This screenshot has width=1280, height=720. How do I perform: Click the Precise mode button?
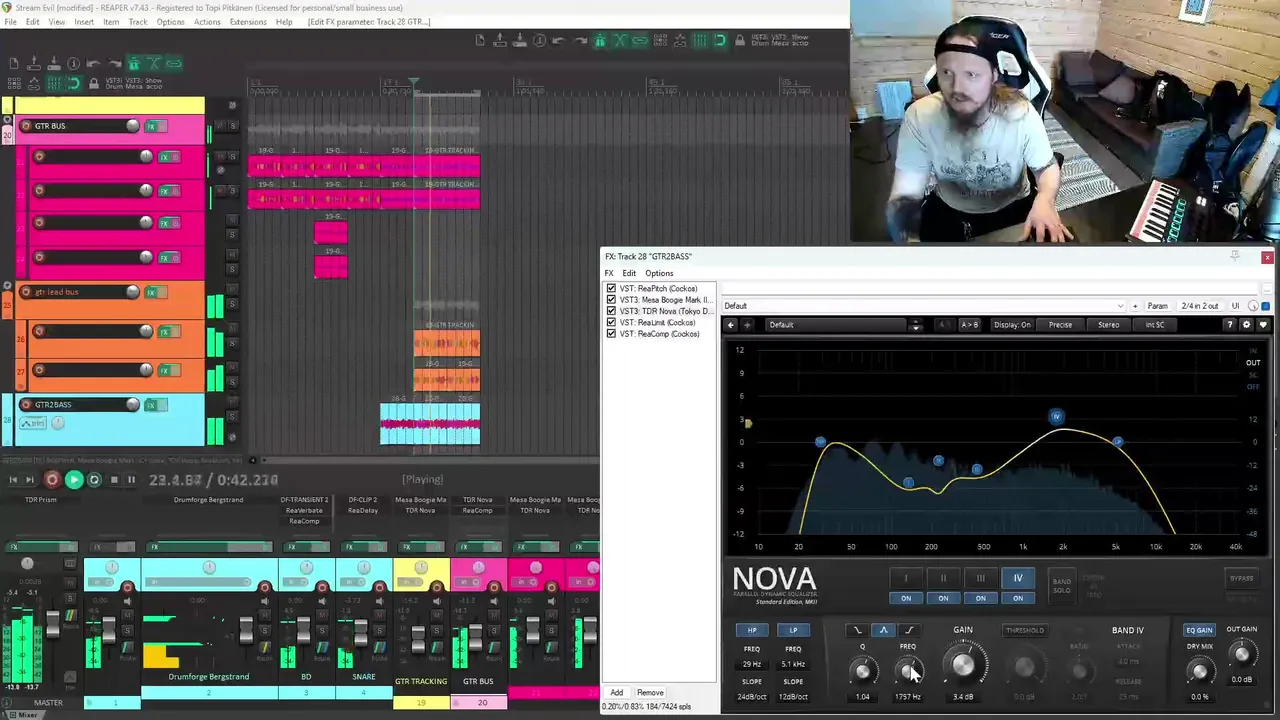click(x=1060, y=324)
